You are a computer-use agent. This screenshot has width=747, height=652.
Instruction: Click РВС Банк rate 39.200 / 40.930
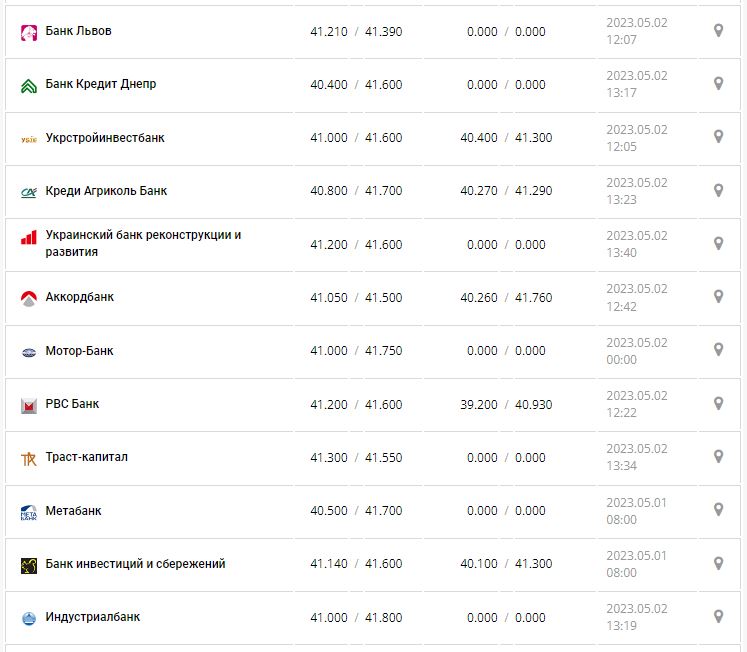pyautogui.click(x=508, y=404)
